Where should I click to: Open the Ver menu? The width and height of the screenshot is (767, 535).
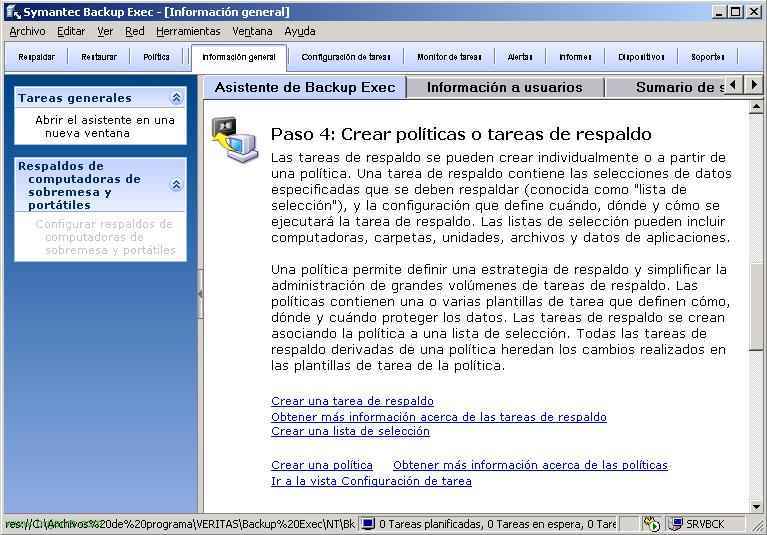click(105, 31)
